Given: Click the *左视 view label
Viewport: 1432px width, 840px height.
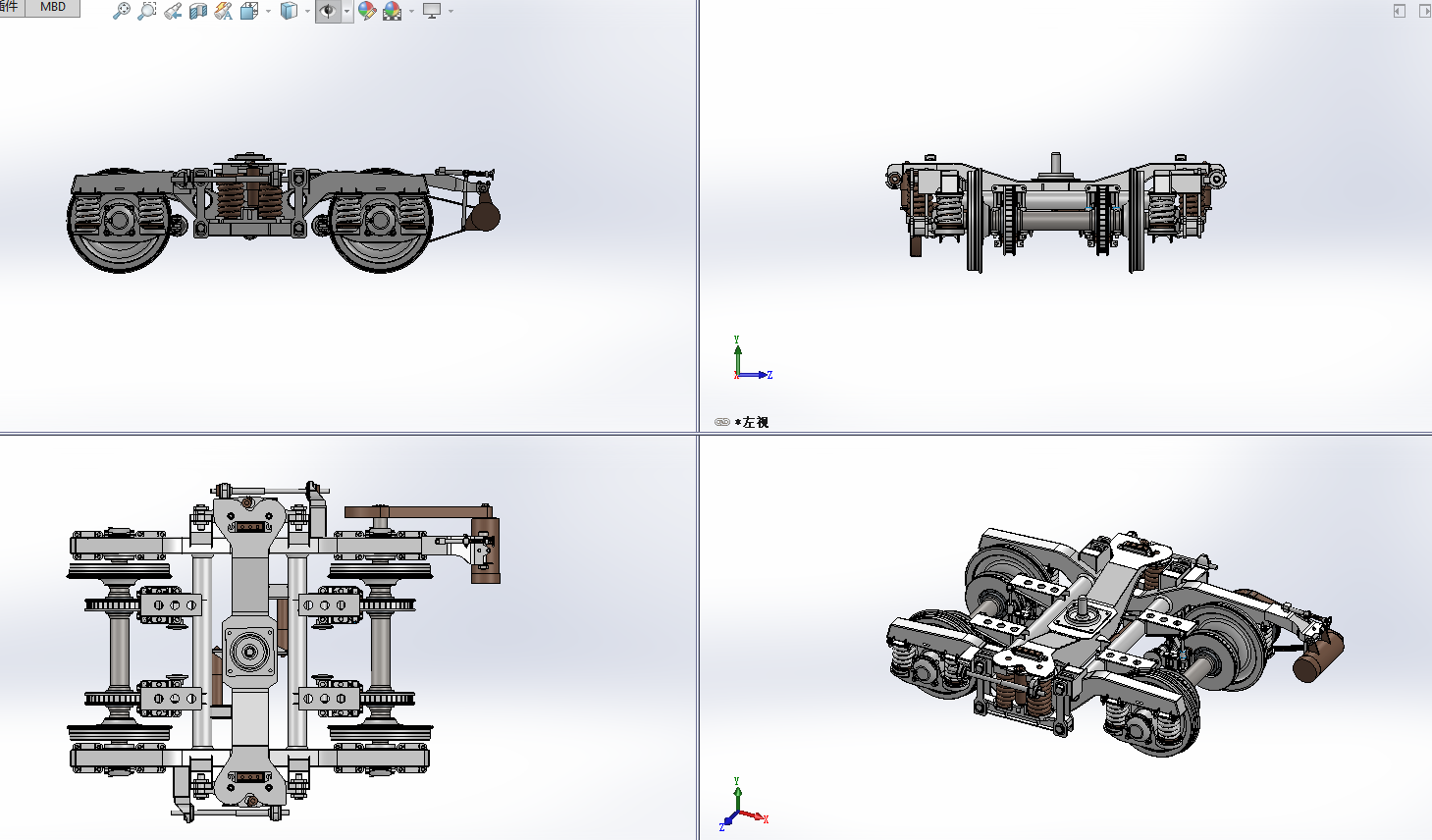Looking at the screenshot, I should point(752,422).
